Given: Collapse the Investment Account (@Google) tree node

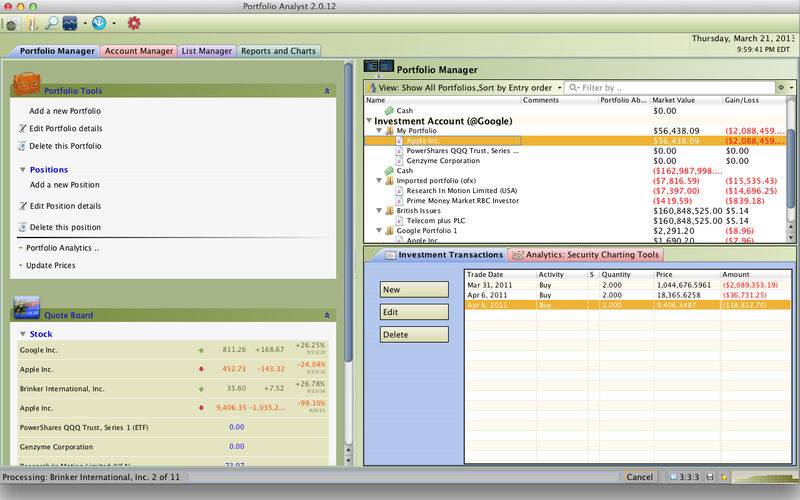Looking at the screenshot, I should (369, 121).
